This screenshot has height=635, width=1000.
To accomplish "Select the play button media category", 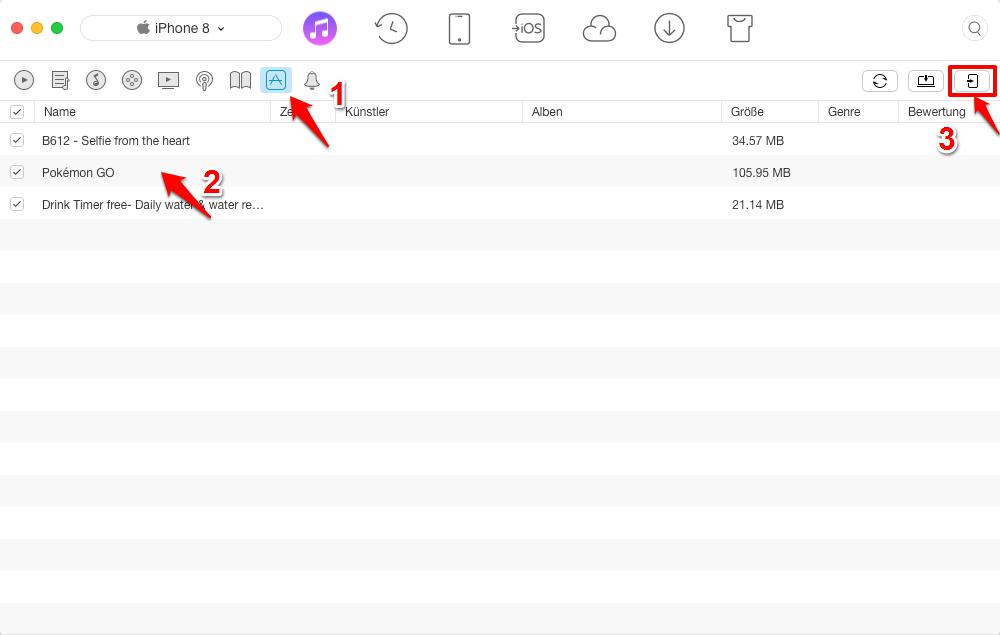I will point(24,80).
